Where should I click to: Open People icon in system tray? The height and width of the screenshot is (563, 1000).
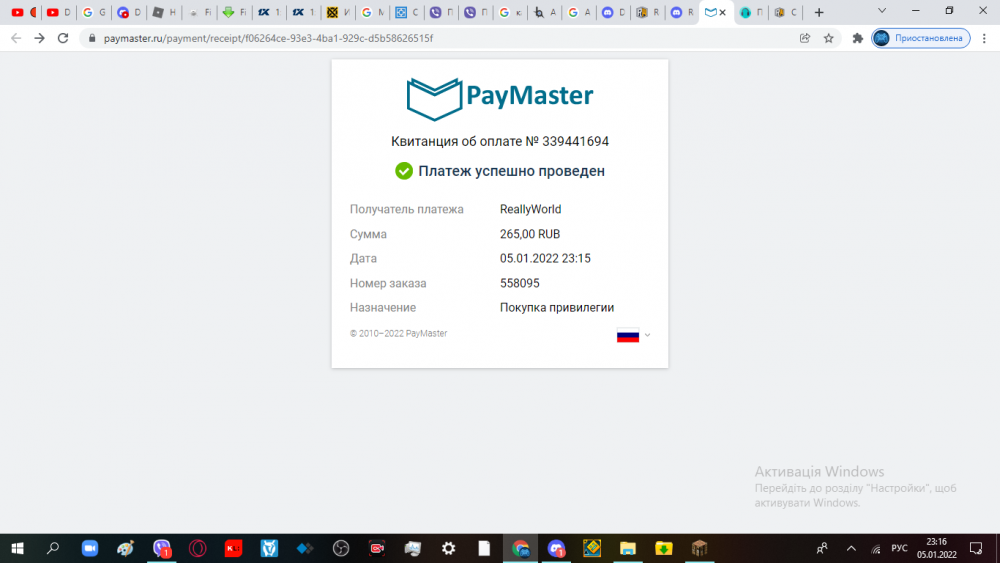(822, 548)
